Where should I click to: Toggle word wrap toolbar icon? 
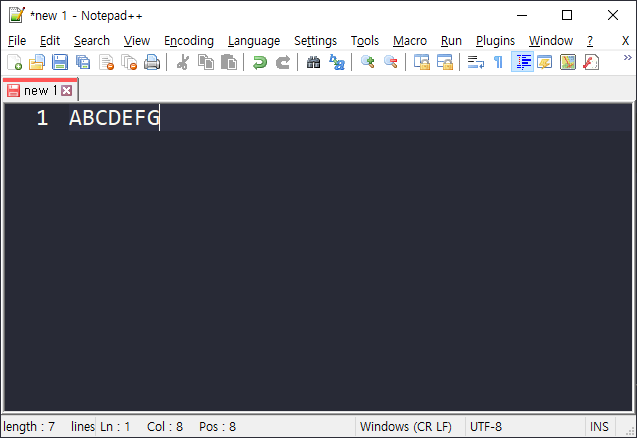(476, 63)
